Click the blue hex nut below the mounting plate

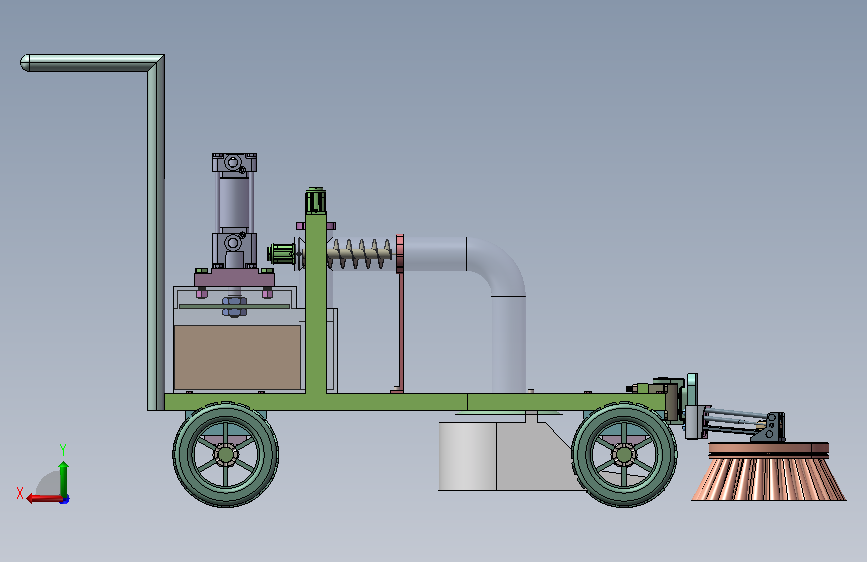tap(234, 308)
